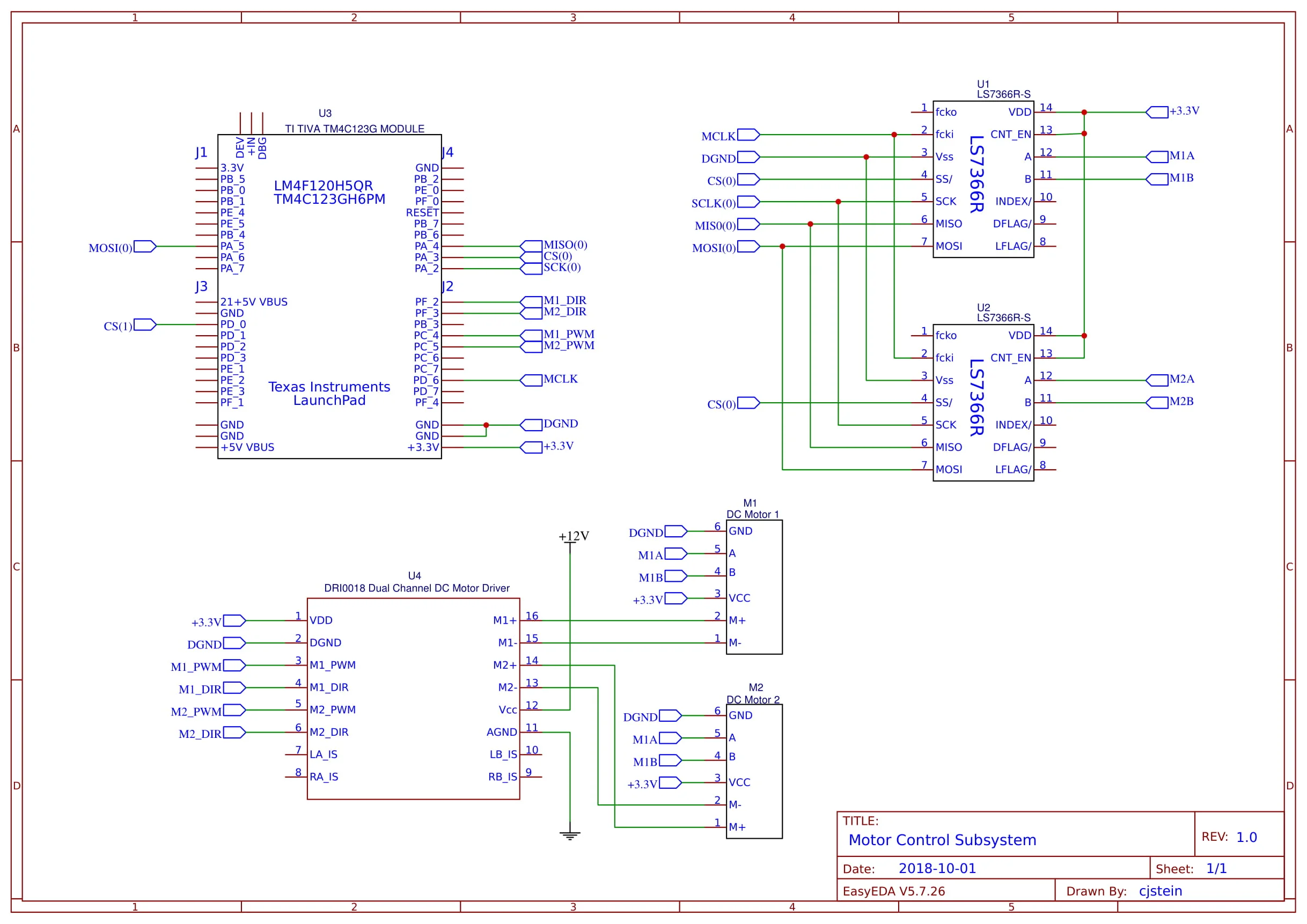Click the LFLAG/ pin name on U2
The height and width of the screenshot is (924, 1307).
(x=1014, y=469)
